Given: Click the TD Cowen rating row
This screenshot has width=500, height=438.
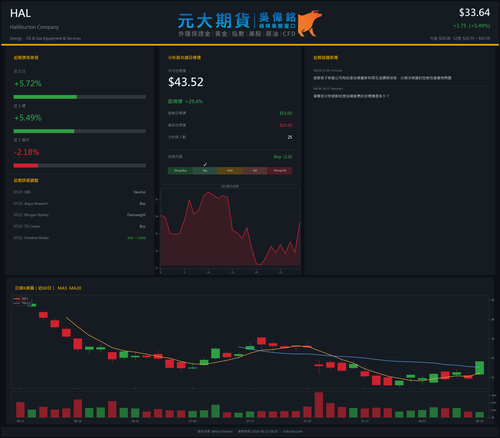Looking at the screenshot, I should click(80, 226).
